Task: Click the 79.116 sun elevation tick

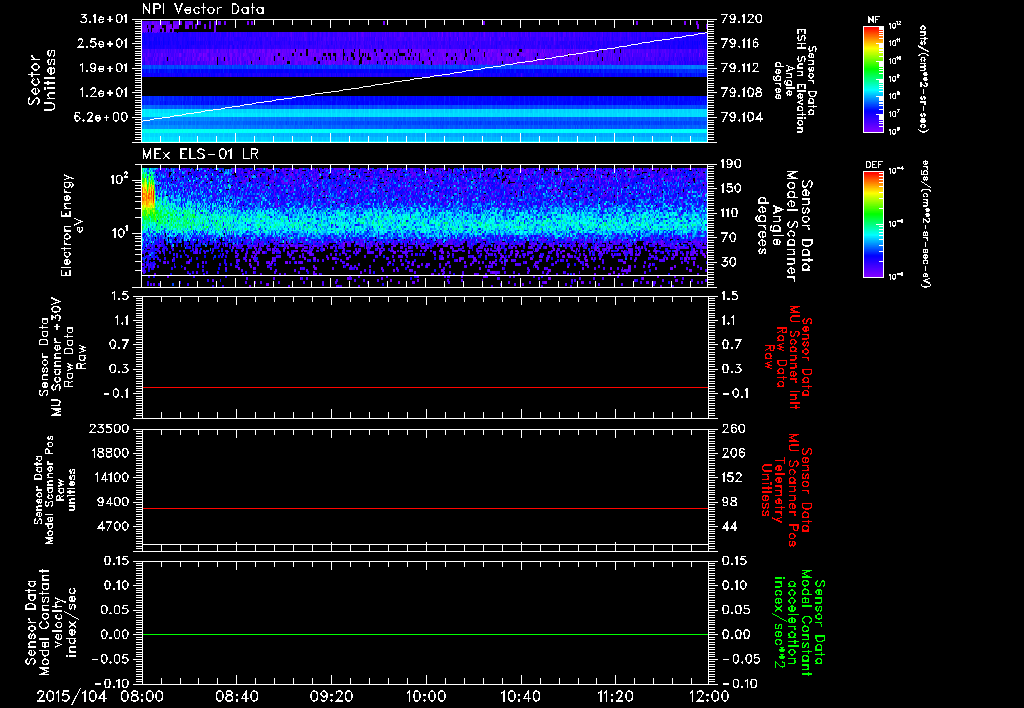Action: 741,43
